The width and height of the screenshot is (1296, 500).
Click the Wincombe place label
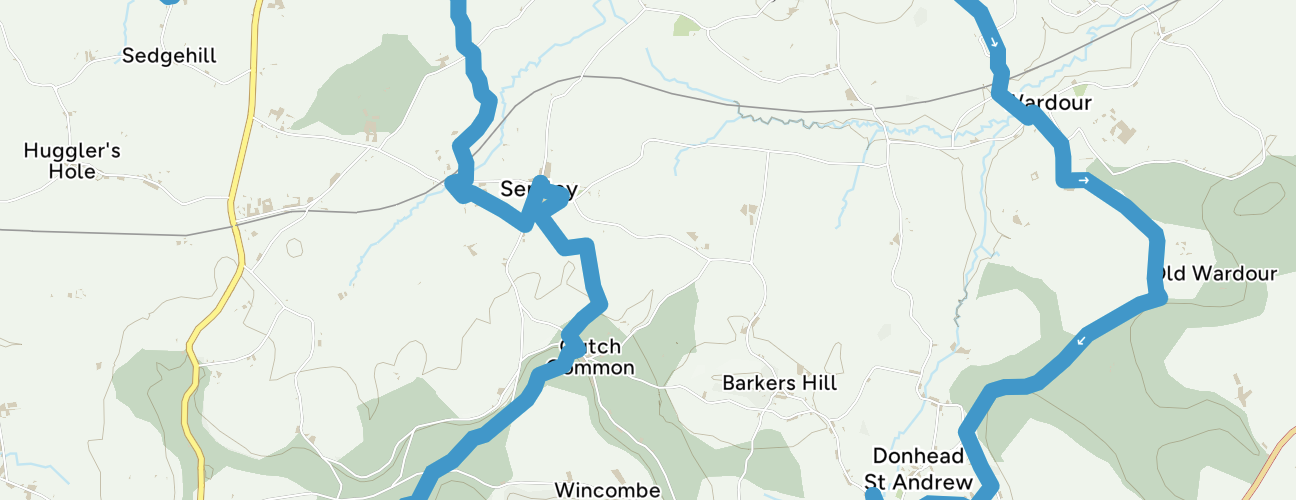point(607,490)
